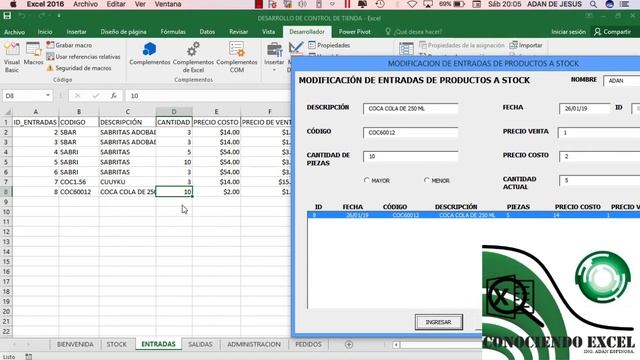Open the Diseño de página tab
The width and height of the screenshot is (640, 360).
click(x=123, y=32)
